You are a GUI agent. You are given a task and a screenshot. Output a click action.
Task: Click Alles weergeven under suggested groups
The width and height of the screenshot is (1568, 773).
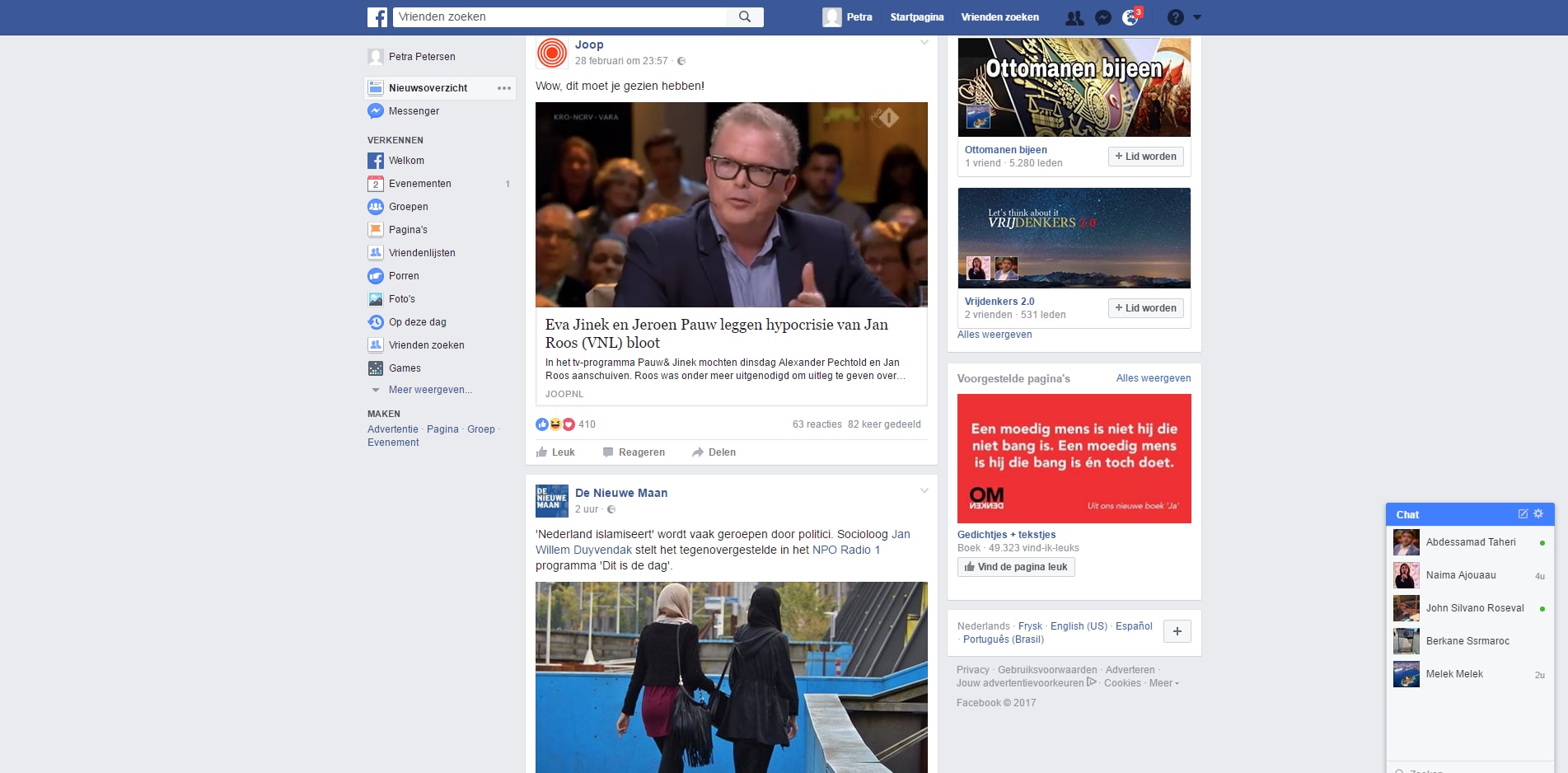coord(995,335)
